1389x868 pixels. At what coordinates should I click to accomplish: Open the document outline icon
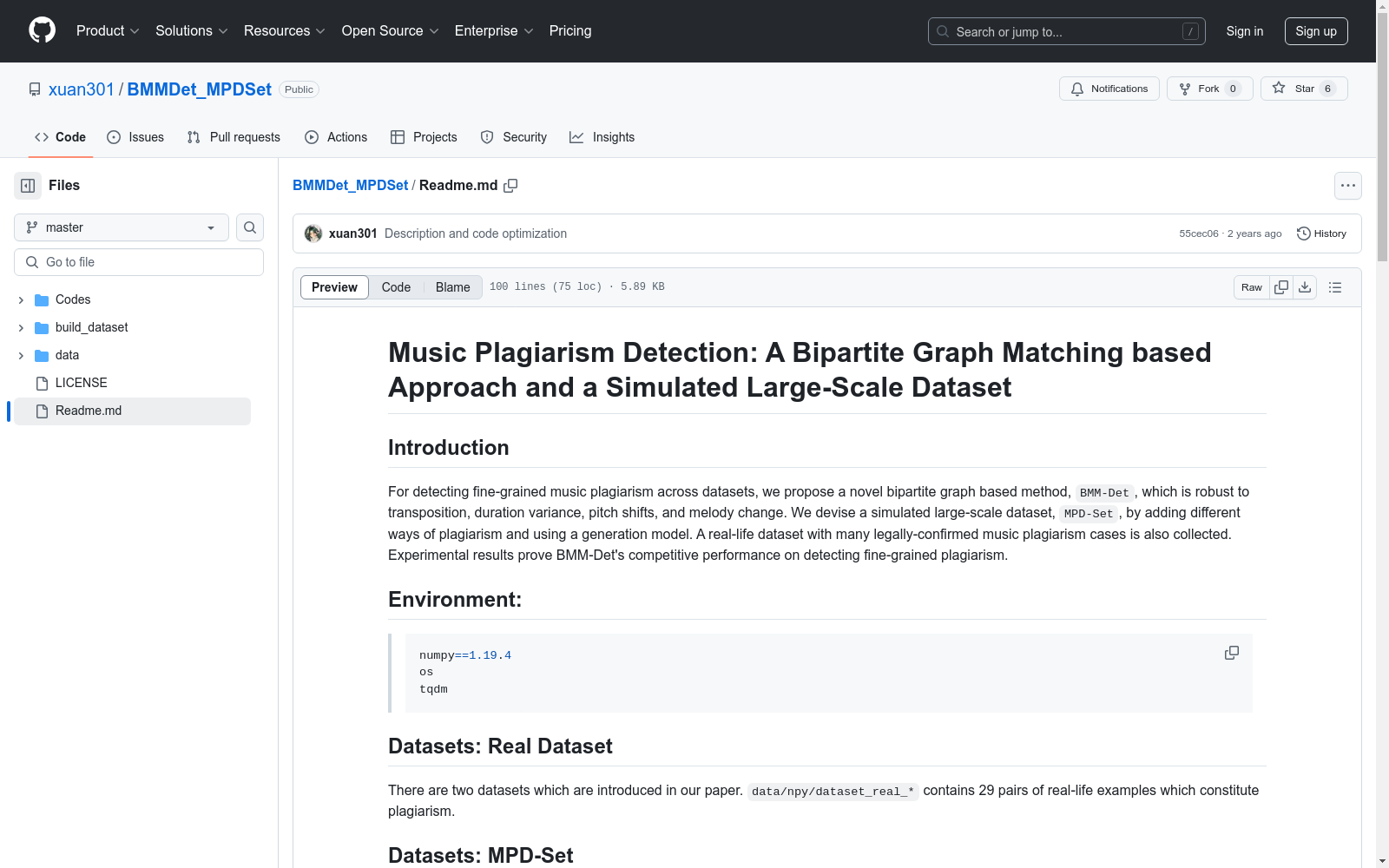coord(1335,287)
